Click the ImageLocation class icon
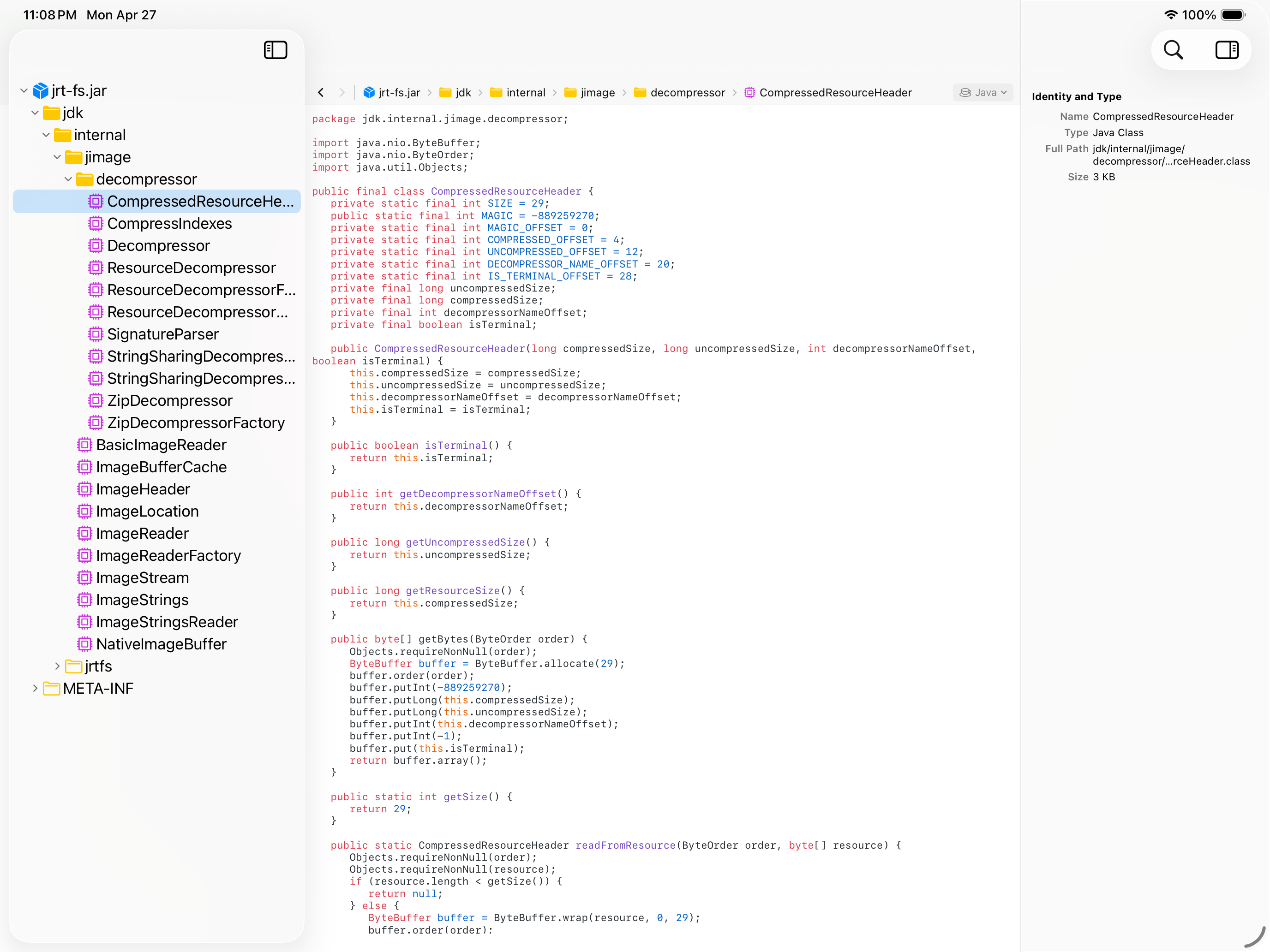This screenshot has height=952, width=1270. (84, 512)
